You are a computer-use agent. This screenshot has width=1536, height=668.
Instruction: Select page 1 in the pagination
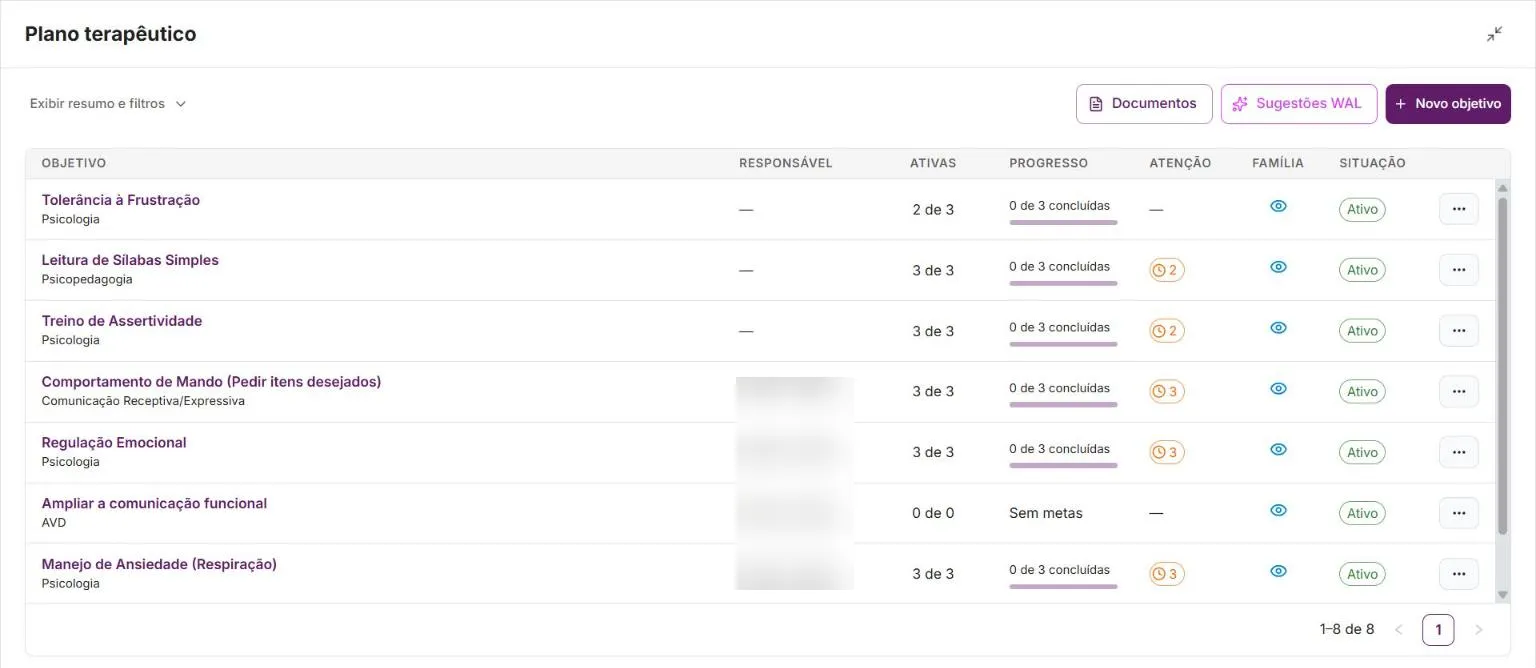pyautogui.click(x=1438, y=630)
